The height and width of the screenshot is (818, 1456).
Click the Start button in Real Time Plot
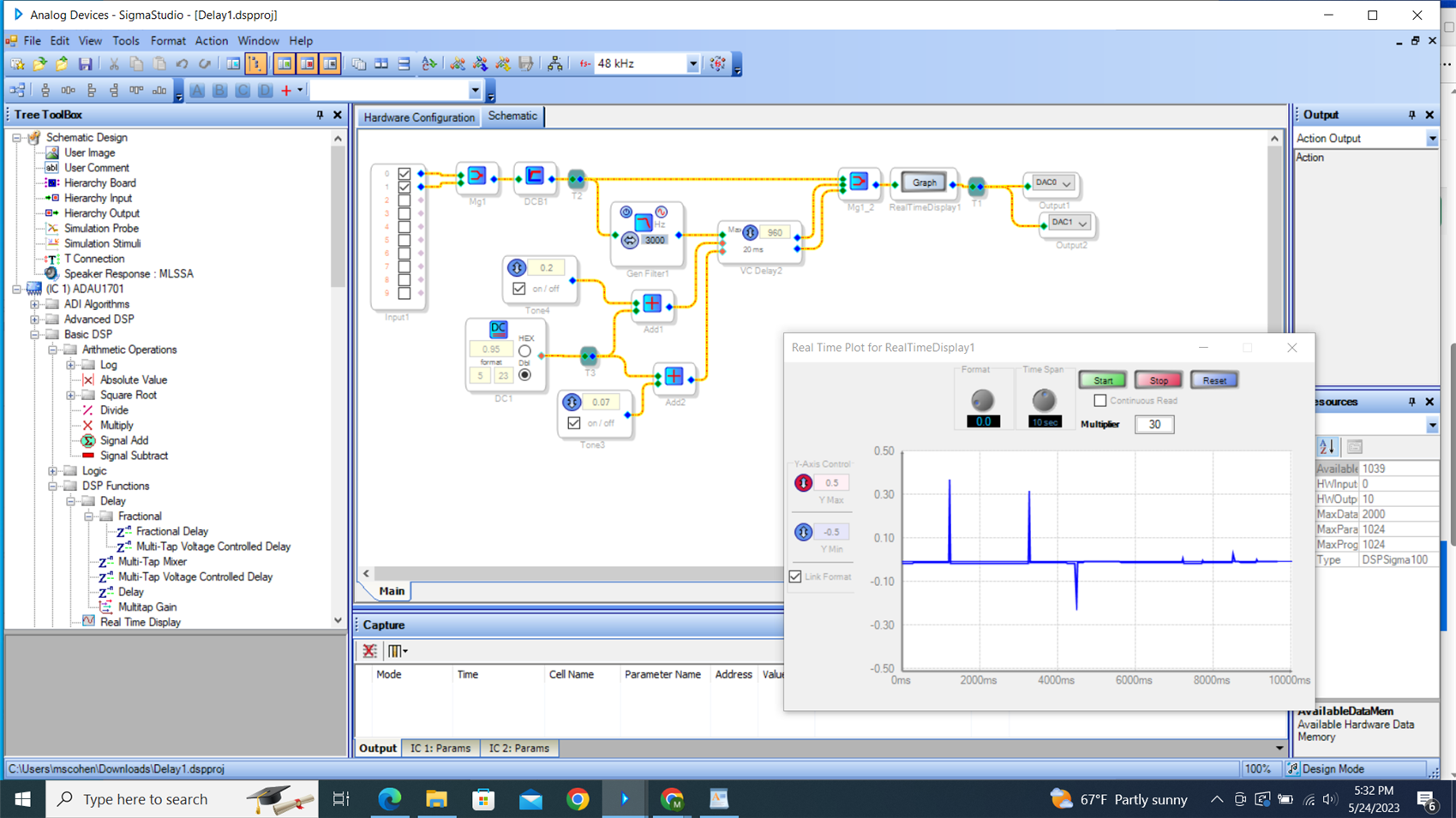1103,380
